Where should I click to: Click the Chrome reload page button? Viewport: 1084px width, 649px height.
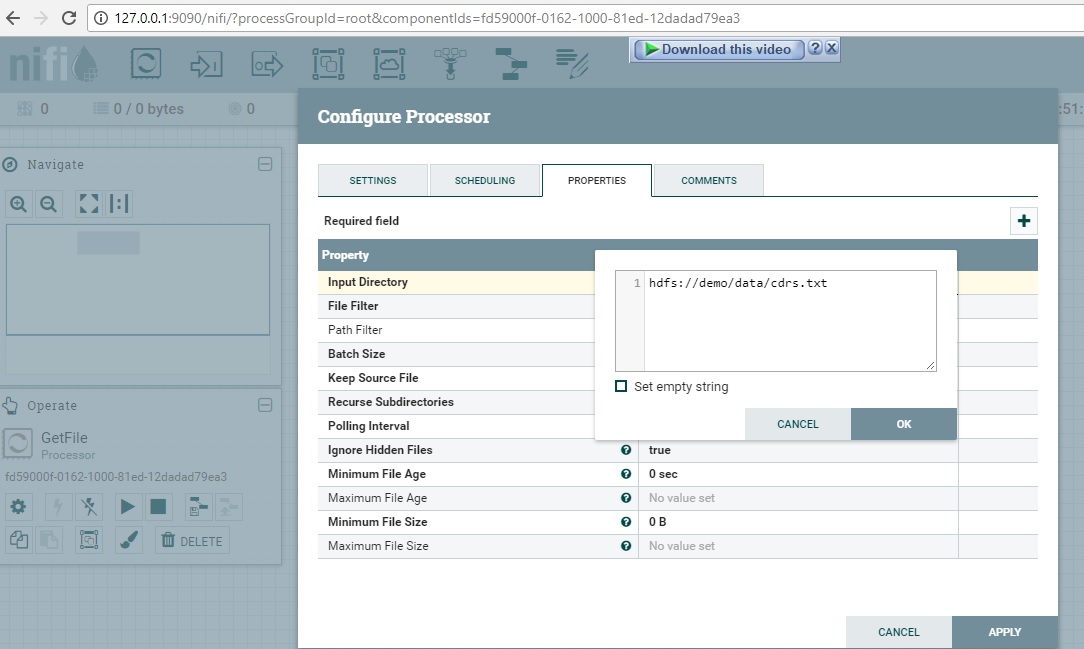69,18
